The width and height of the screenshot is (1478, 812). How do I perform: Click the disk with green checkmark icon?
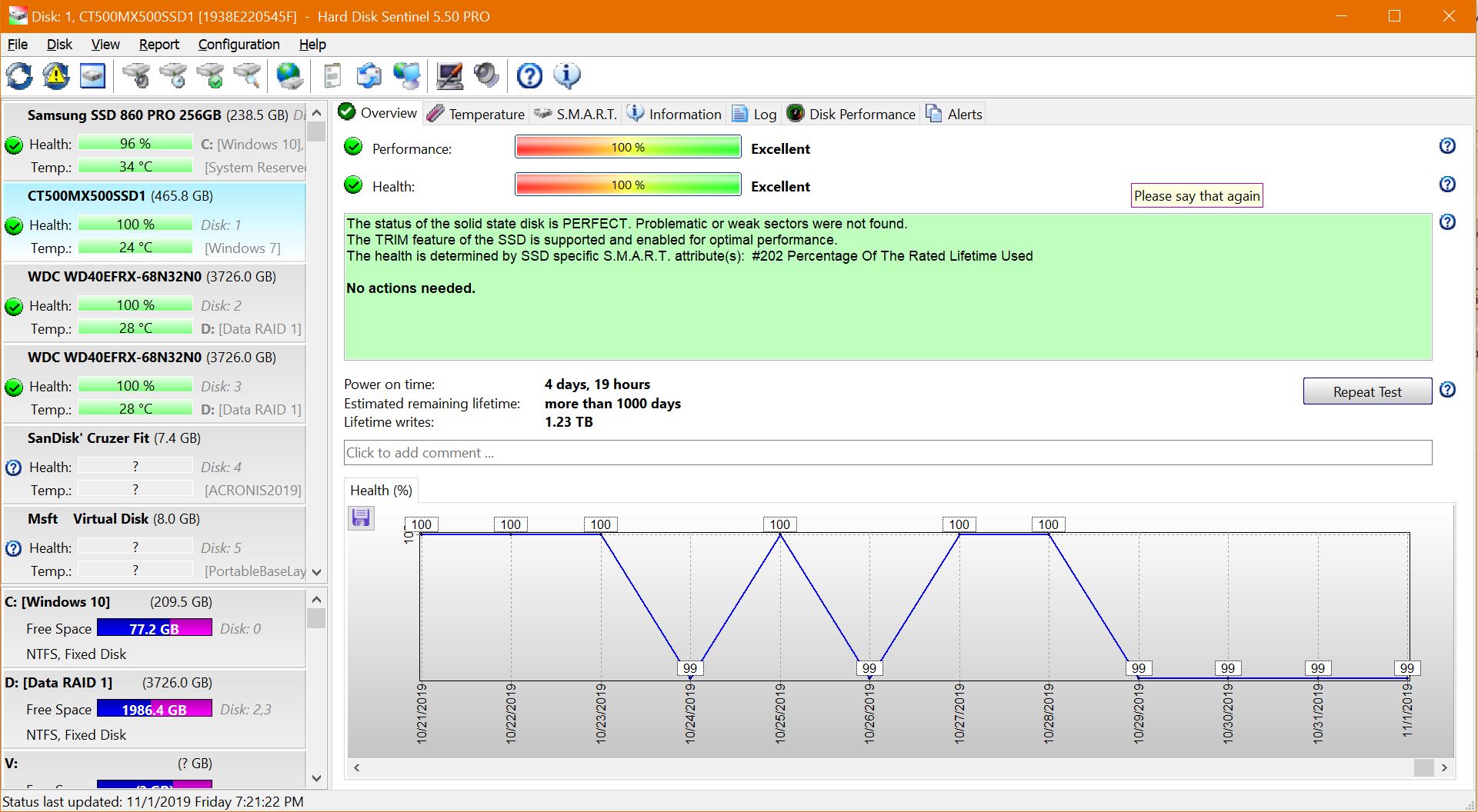(x=210, y=76)
